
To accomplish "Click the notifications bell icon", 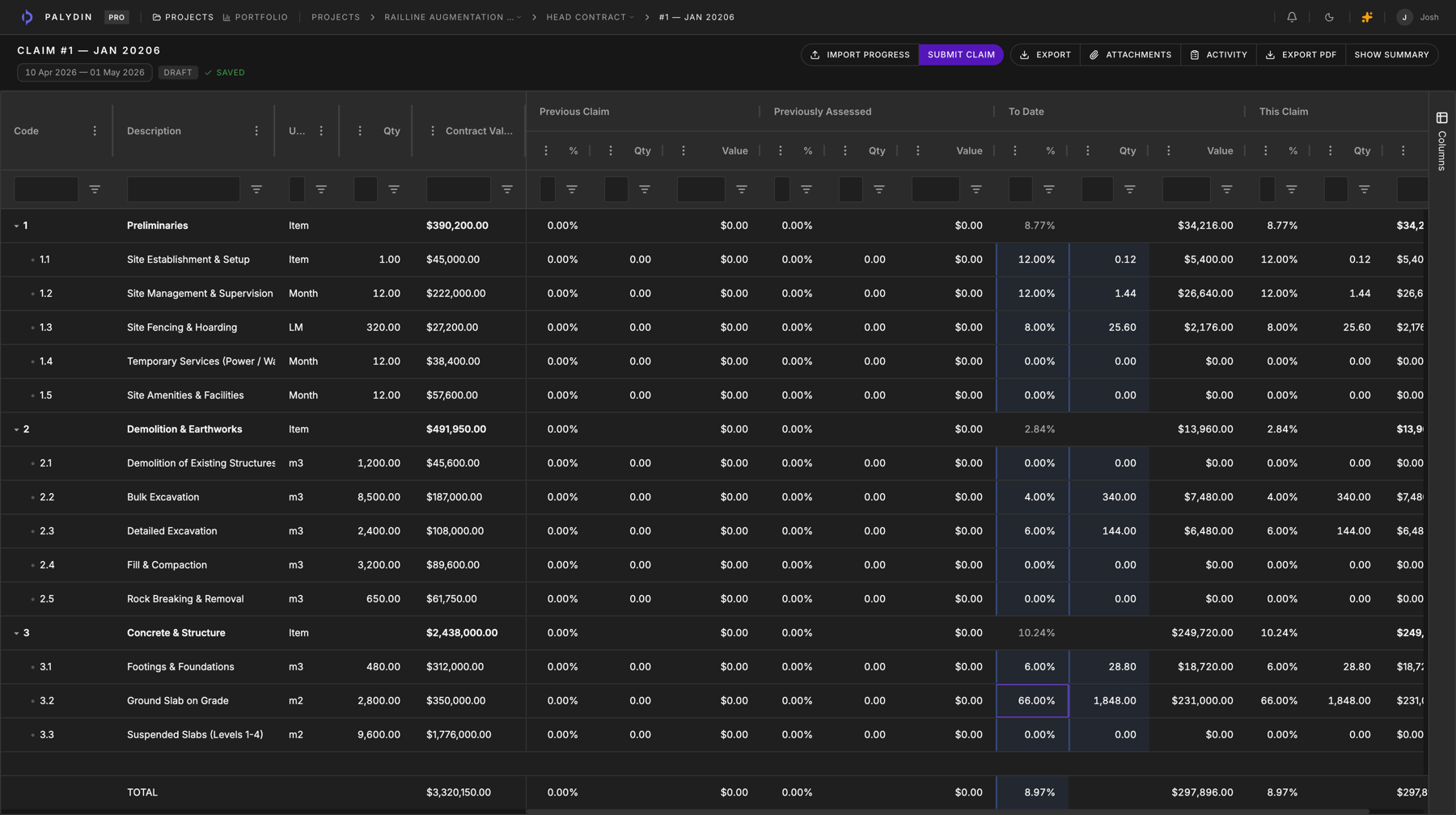I will [1292, 17].
